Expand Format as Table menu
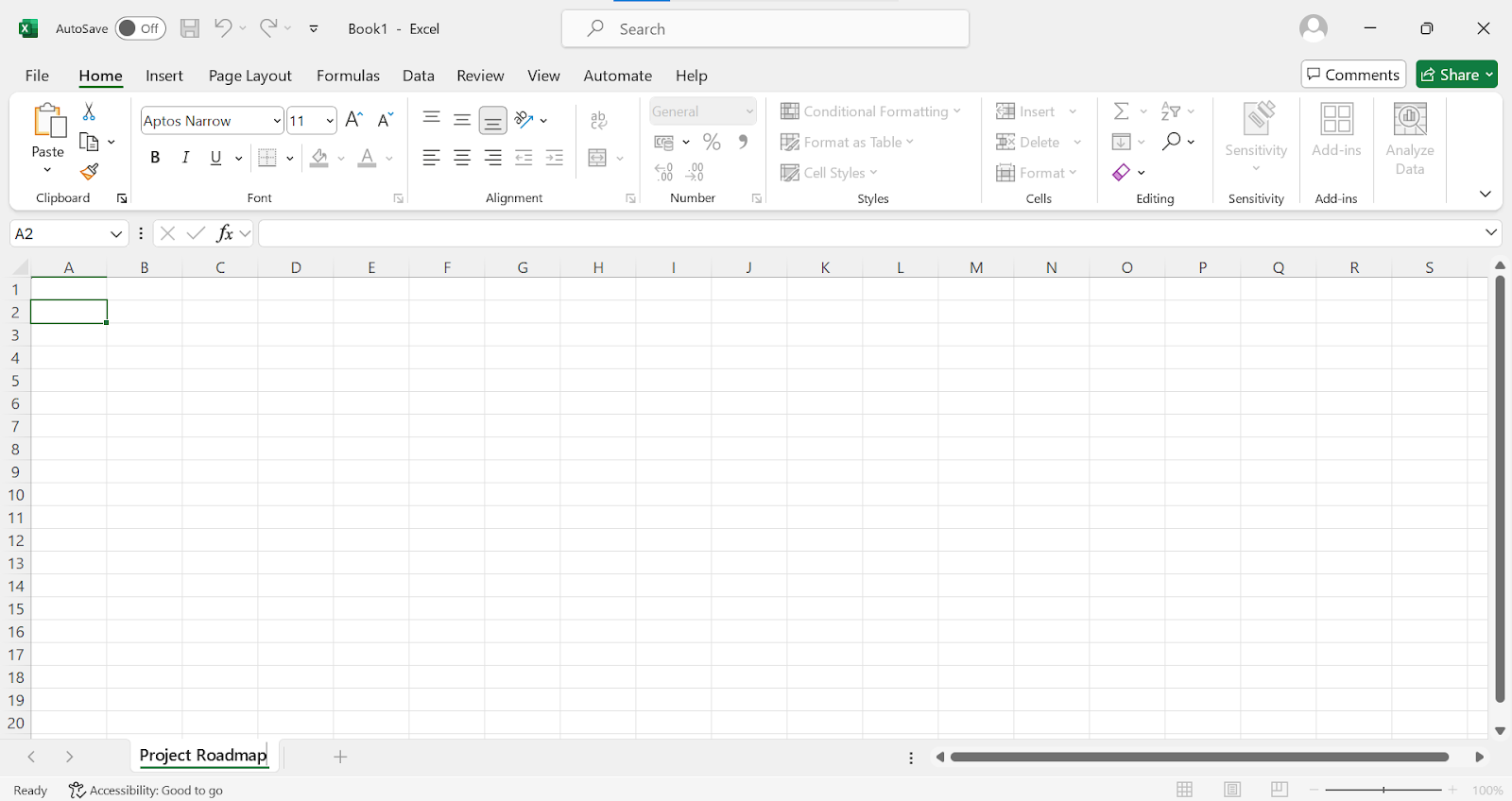The width and height of the screenshot is (1512, 801). pyautogui.click(x=848, y=142)
